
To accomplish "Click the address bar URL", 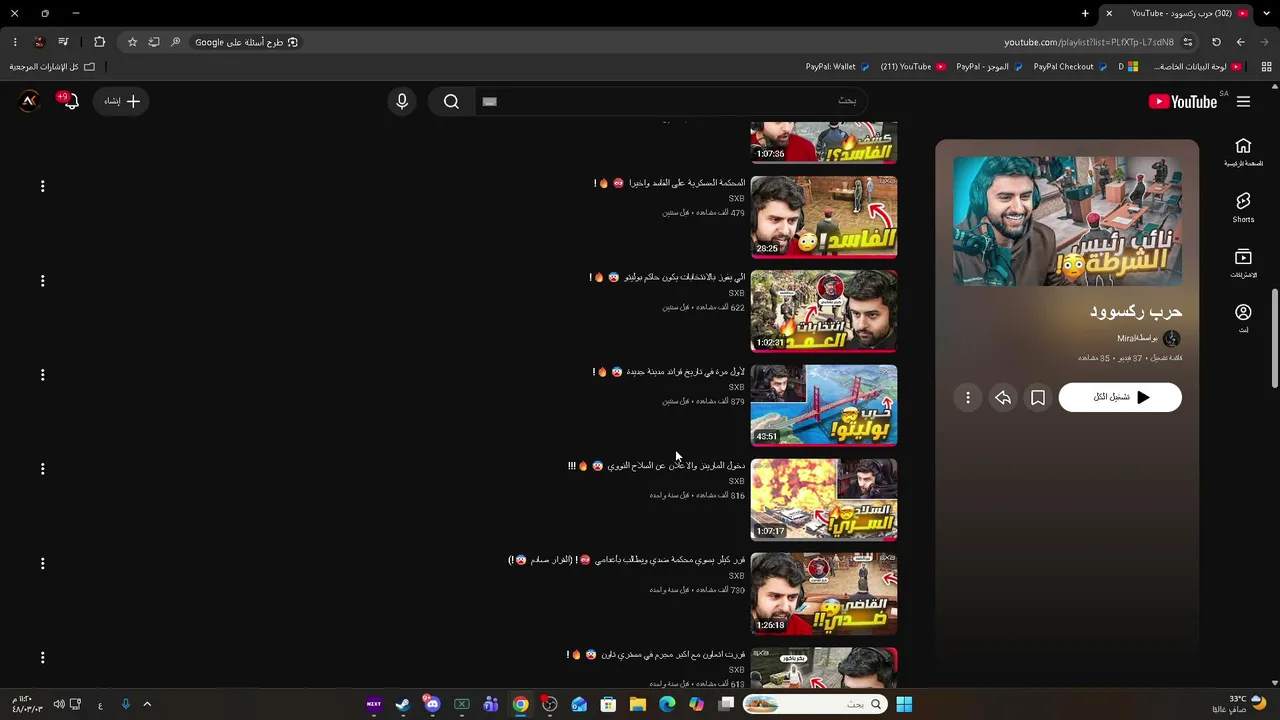I will click(1089, 42).
